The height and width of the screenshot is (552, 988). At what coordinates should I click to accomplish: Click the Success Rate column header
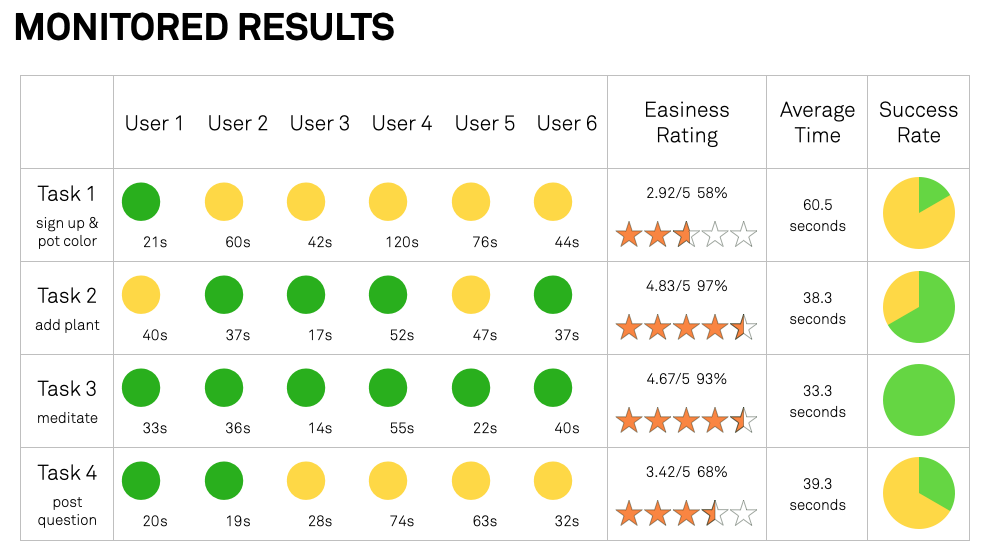point(919,122)
